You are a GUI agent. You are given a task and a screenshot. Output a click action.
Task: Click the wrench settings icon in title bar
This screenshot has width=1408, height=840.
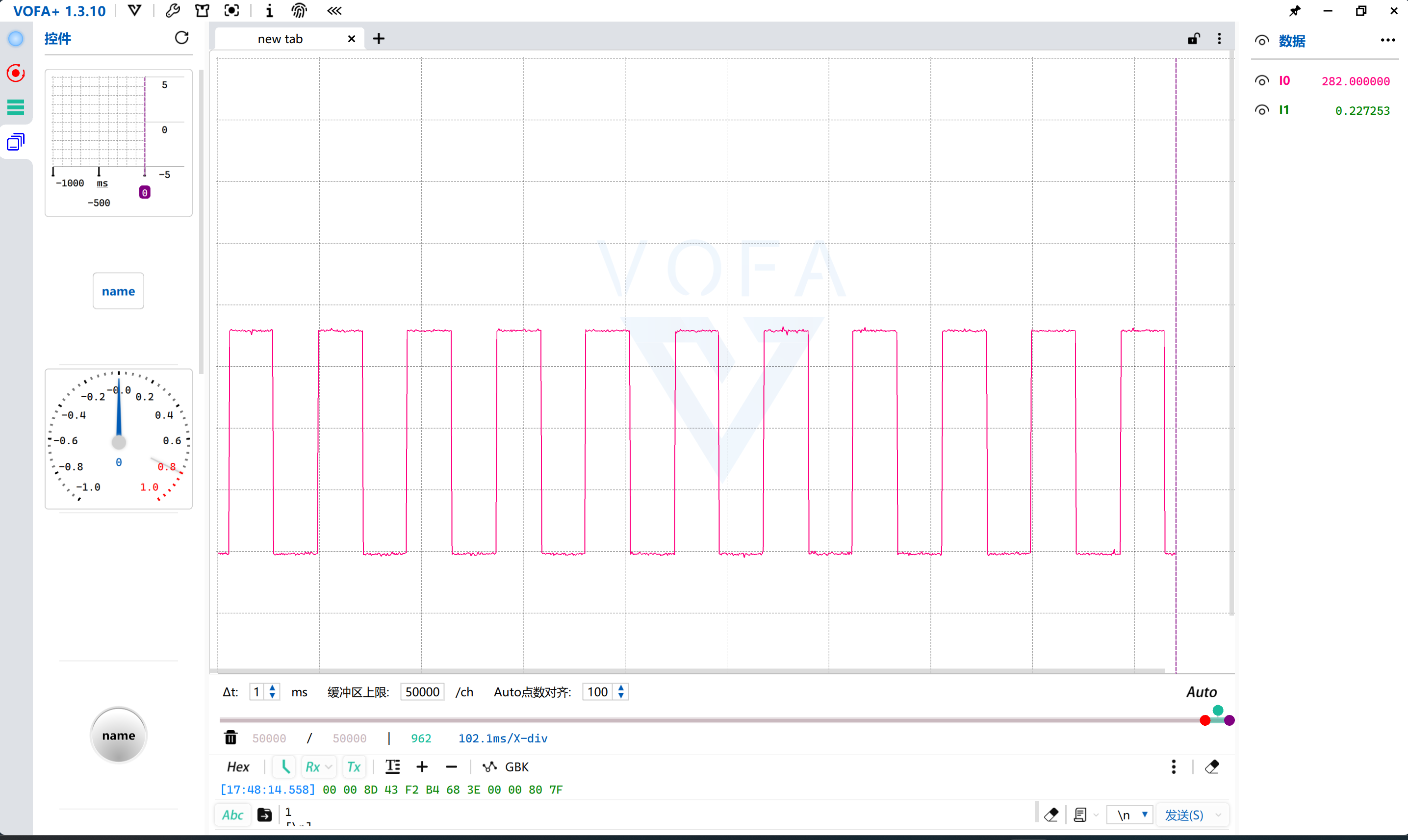[173, 11]
